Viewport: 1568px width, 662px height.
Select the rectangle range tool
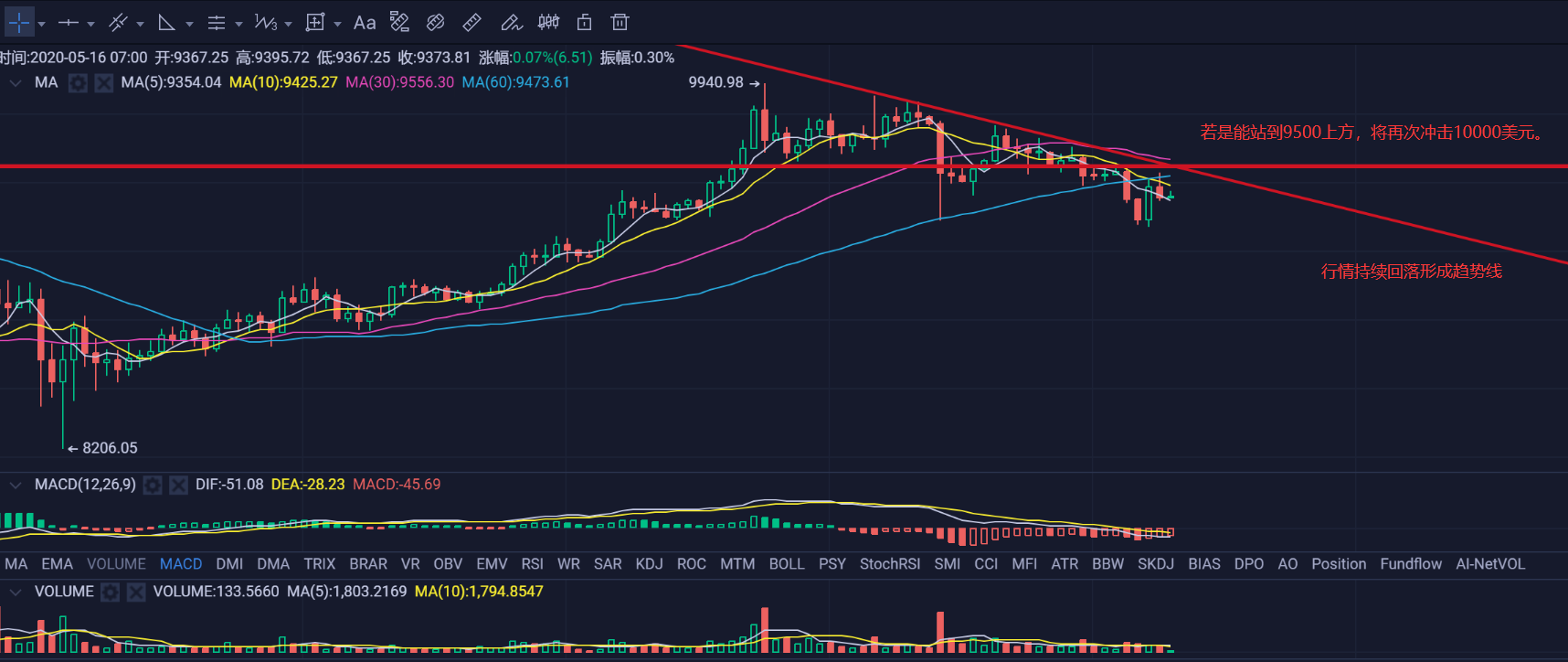315,22
